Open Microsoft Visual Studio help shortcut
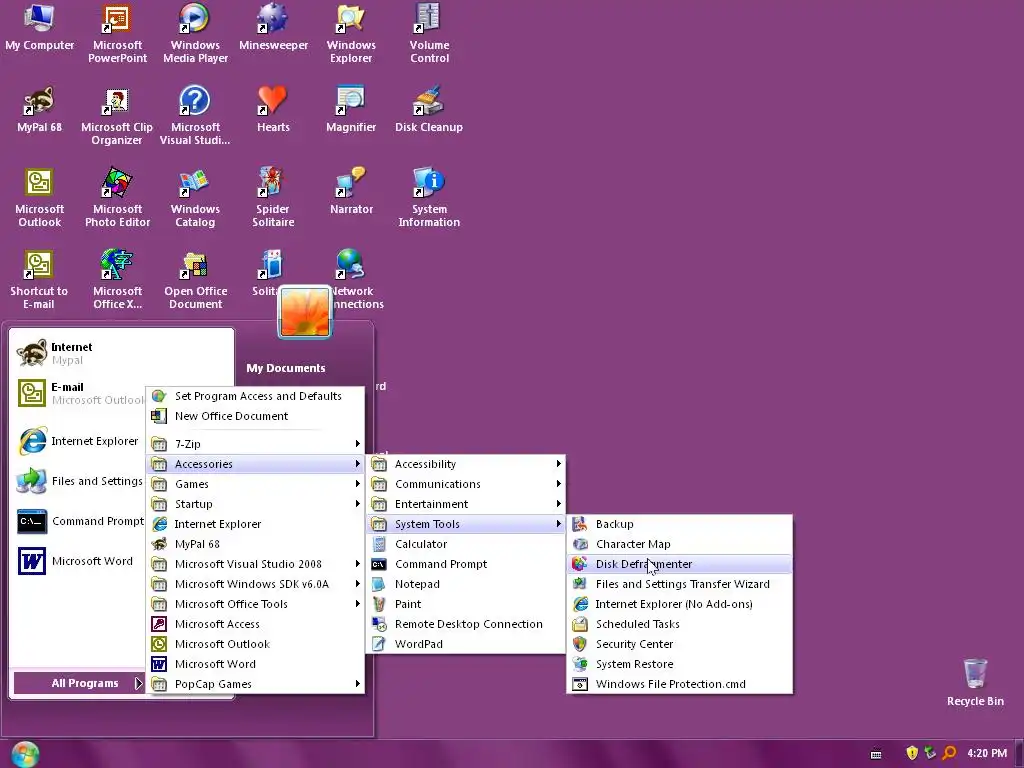The image size is (1024, 768). coord(195,116)
